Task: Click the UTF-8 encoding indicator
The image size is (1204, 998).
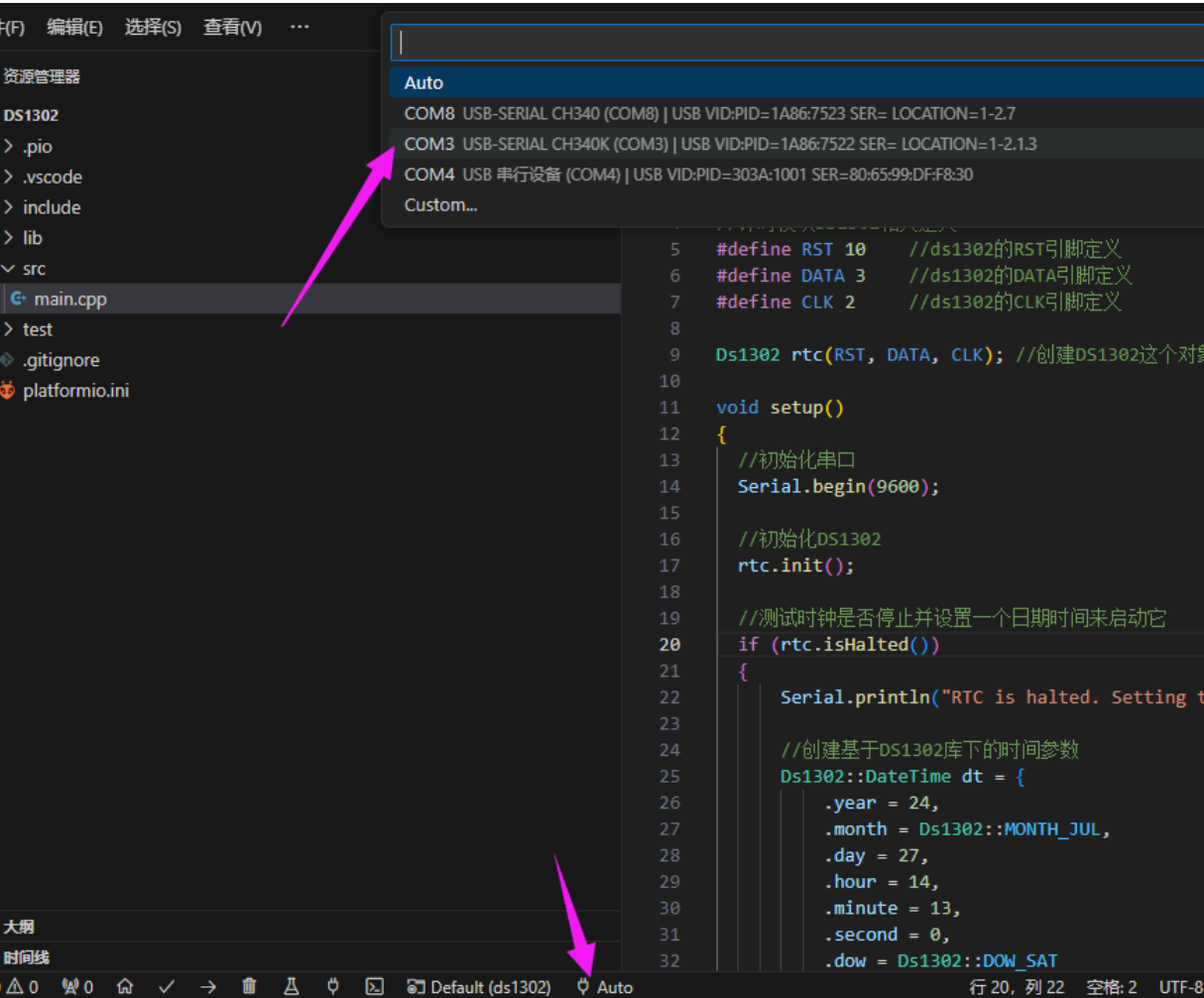Action: (1180, 986)
